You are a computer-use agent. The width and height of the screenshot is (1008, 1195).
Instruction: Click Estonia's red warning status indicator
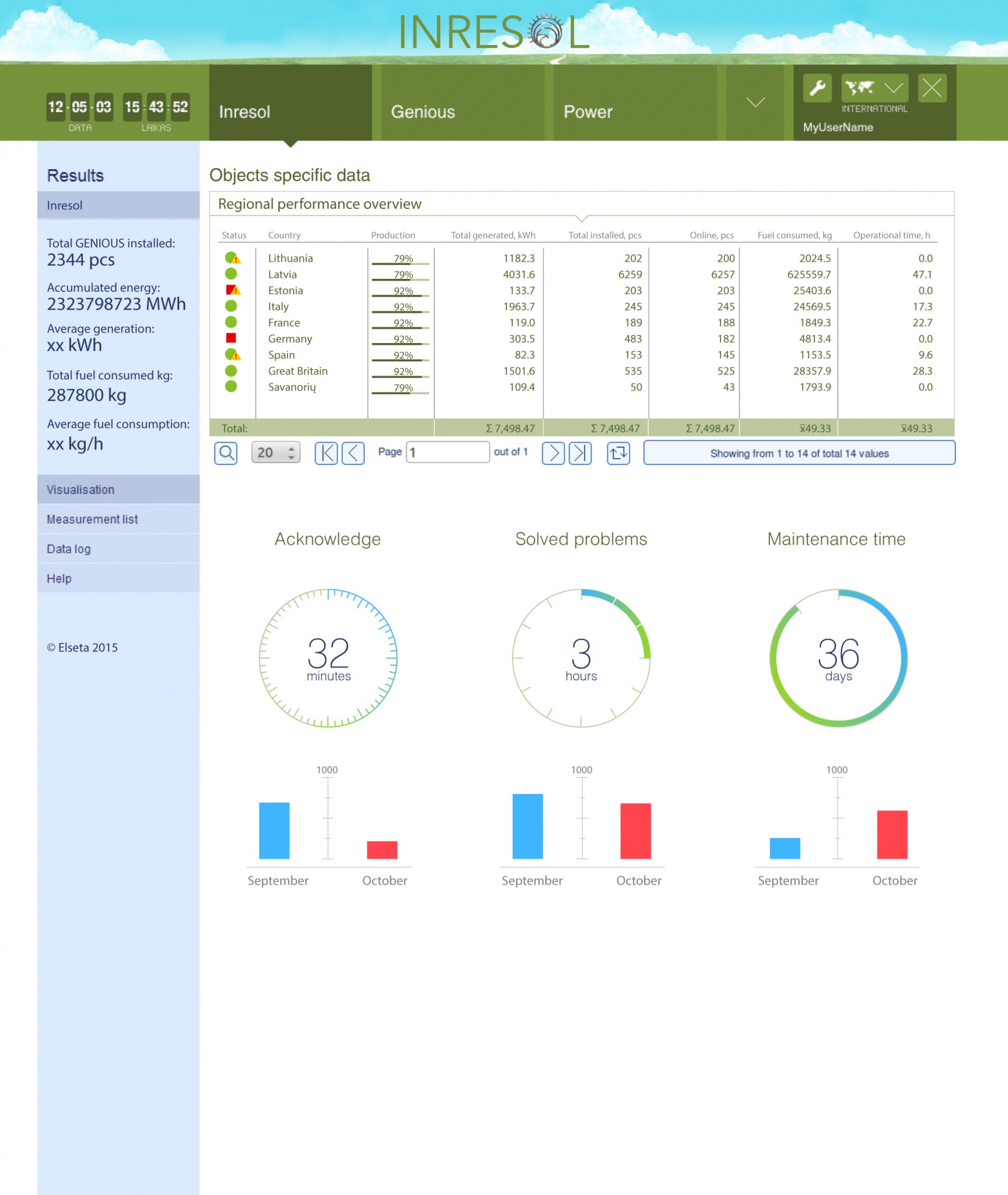[x=233, y=290]
